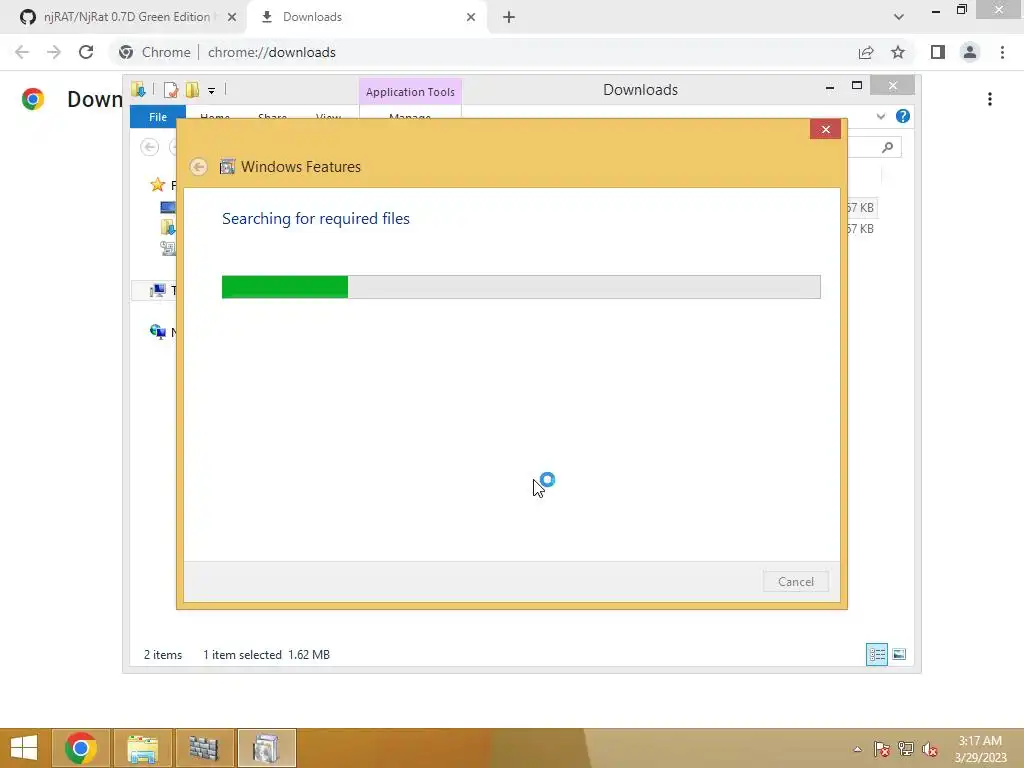Open a new Chrome tab

[x=509, y=17]
